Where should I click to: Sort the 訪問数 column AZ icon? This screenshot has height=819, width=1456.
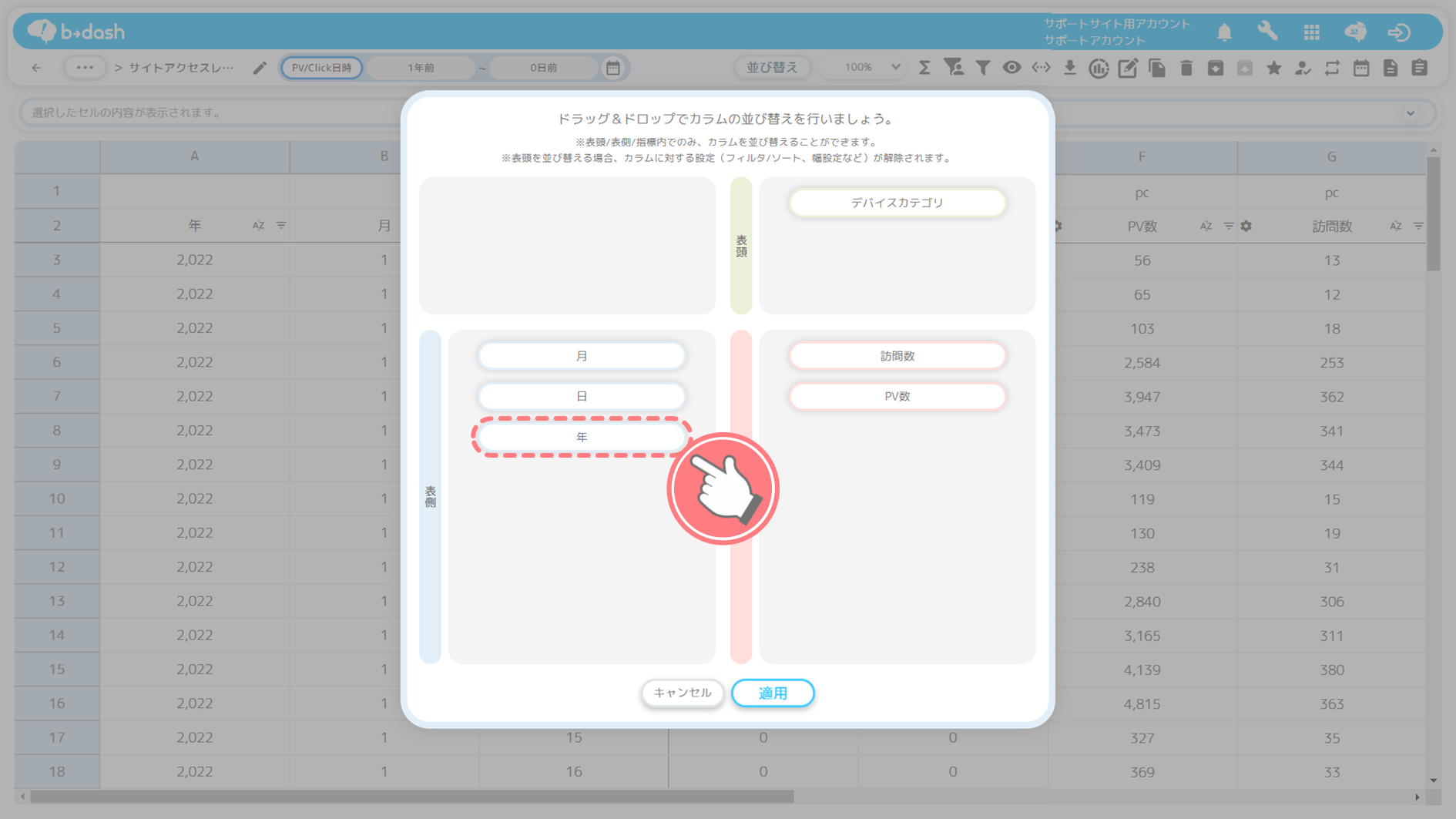coord(1395,226)
